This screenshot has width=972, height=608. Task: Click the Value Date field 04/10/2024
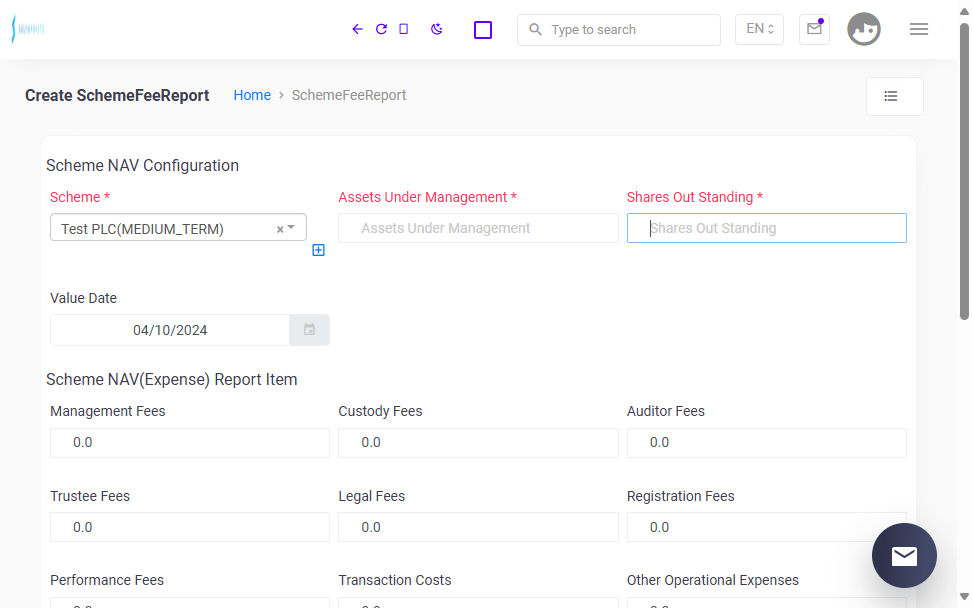click(x=170, y=330)
